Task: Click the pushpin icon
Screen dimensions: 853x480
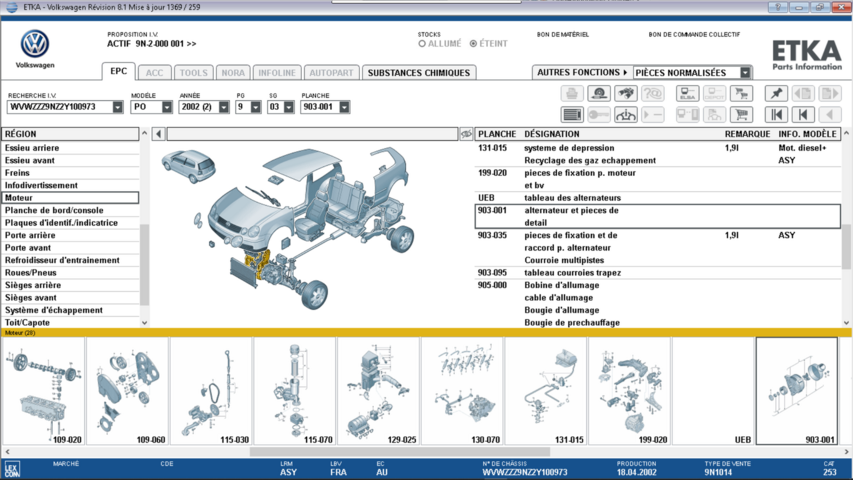Action: tap(776, 94)
